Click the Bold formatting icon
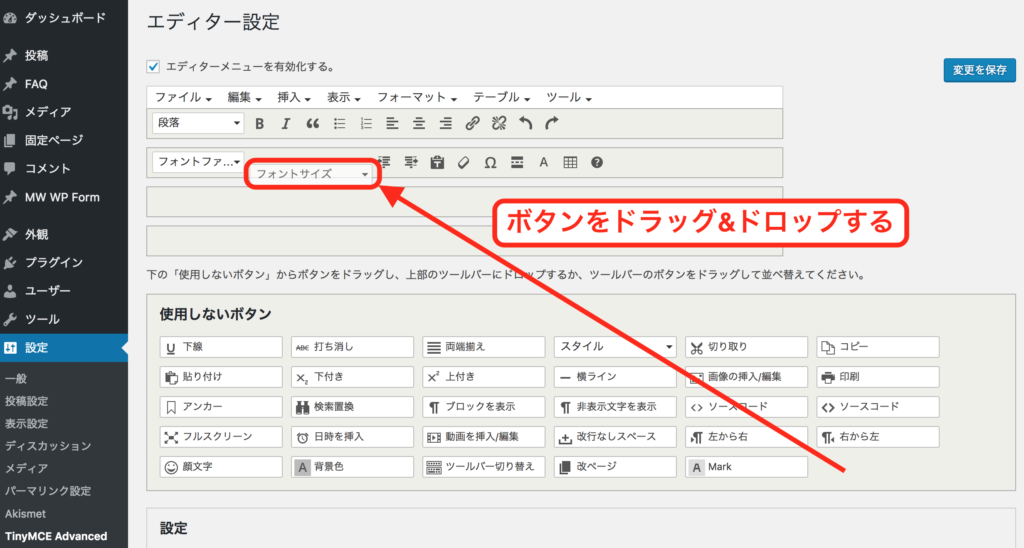The height and width of the screenshot is (548, 1024). (x=259, y=124)
